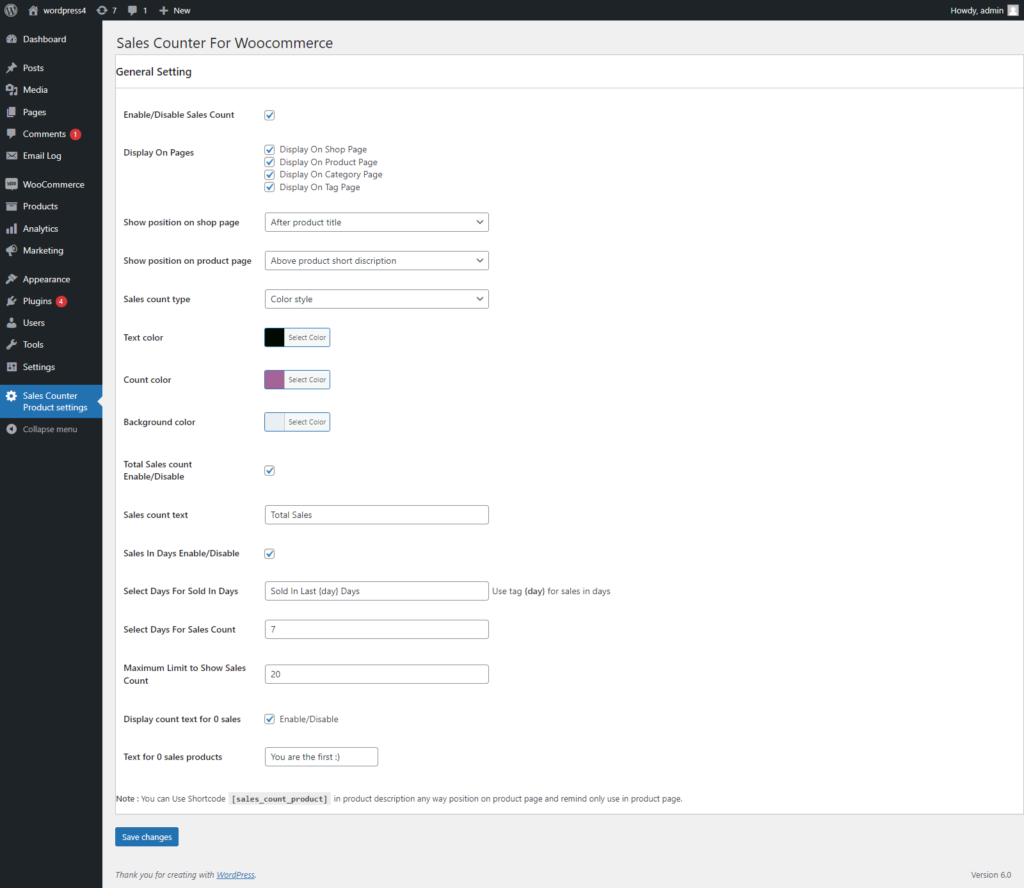
Task: Open the Products label in sidebar
Action: 40,206
